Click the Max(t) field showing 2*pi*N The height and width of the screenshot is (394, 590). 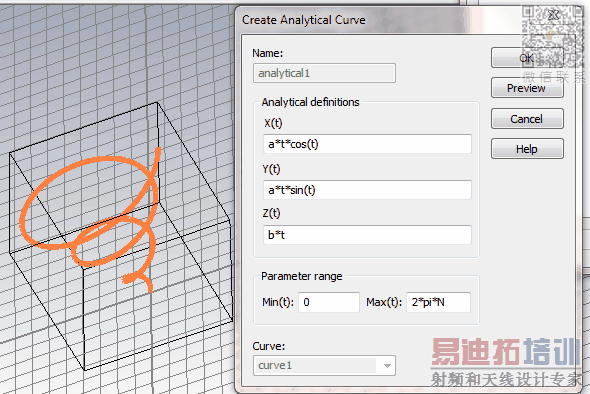click(438, 302)
